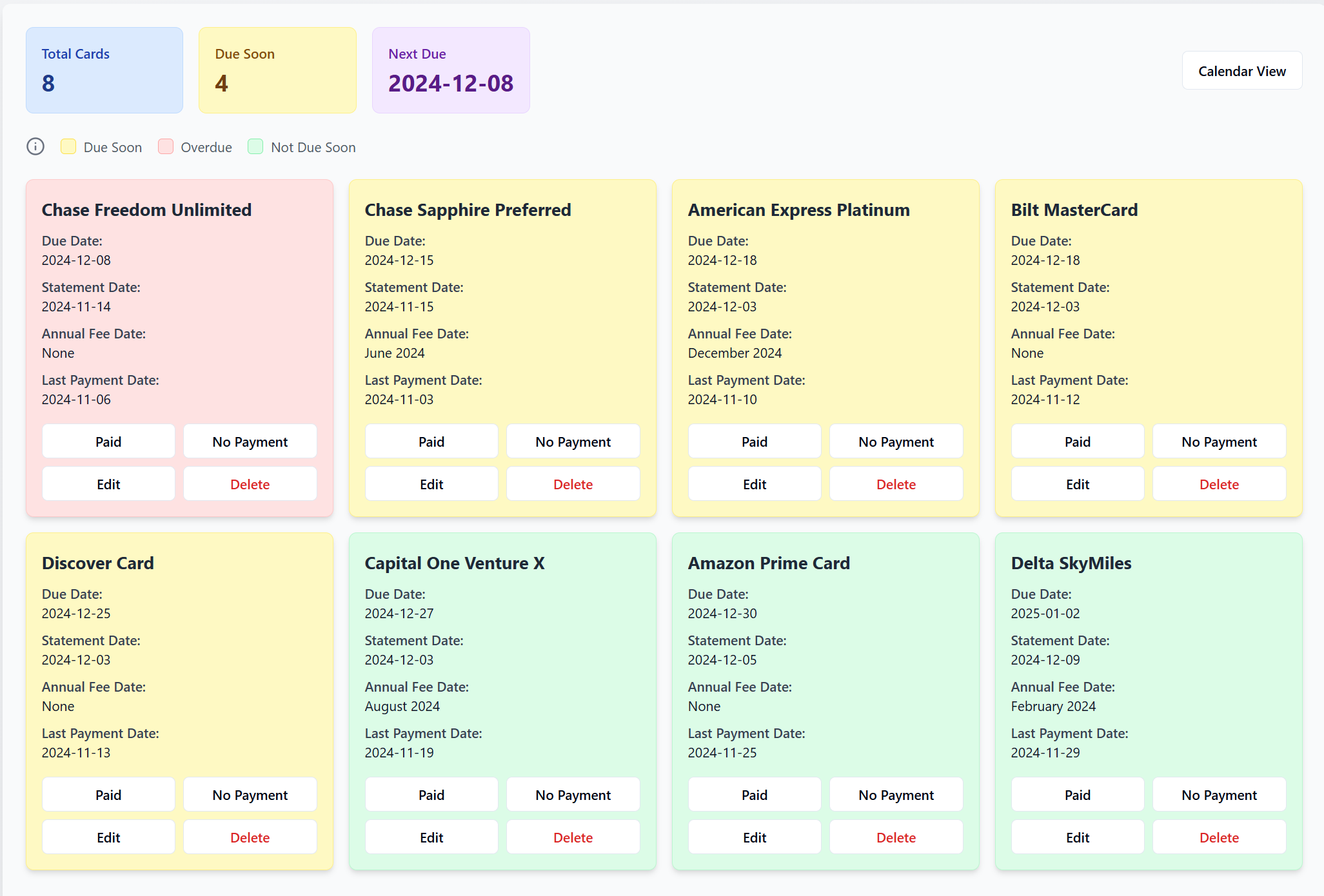Delete the Bilt MasterCard entry
1324x896 pixels.
pos(1220,484)
